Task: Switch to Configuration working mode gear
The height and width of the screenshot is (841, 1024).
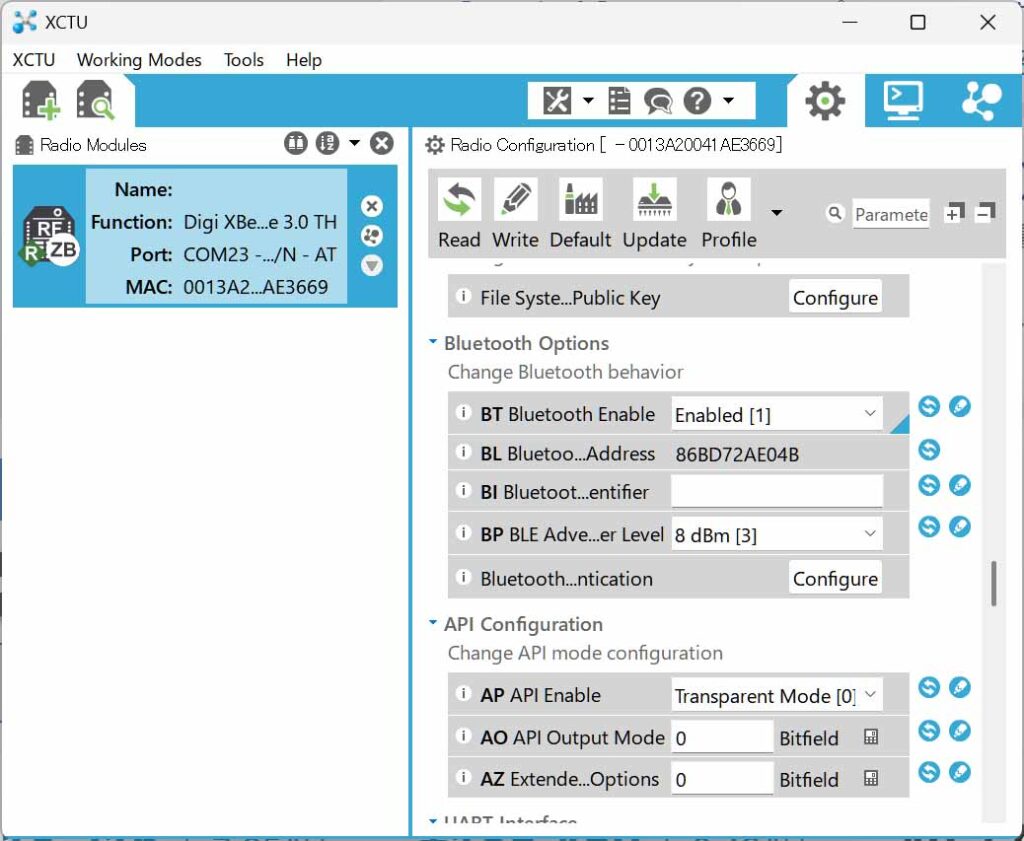Action: pos(825,101)
